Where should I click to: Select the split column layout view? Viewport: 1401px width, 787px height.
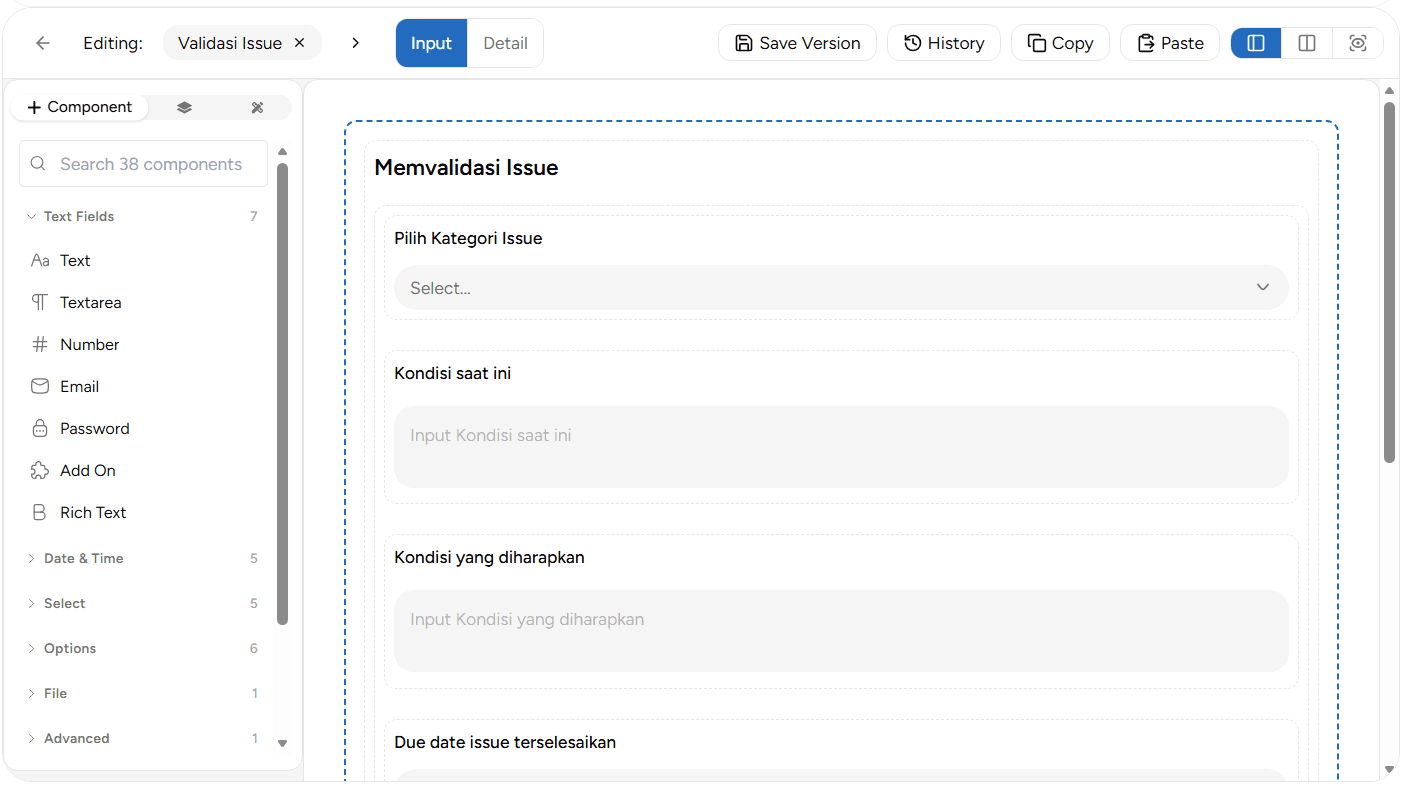[1307, 43]
